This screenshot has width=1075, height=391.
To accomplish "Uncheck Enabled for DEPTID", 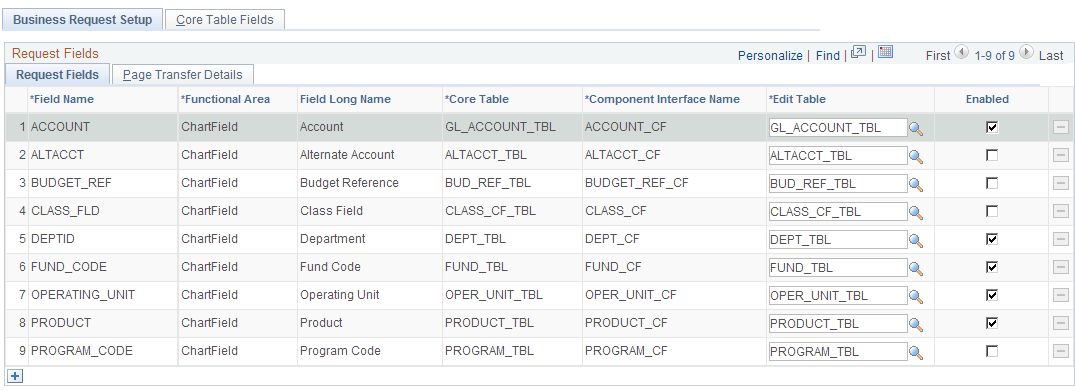I will pos(991,239).
